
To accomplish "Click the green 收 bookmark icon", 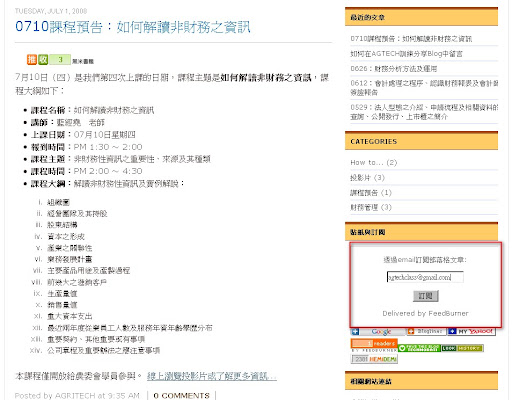I will pos(43,60).
